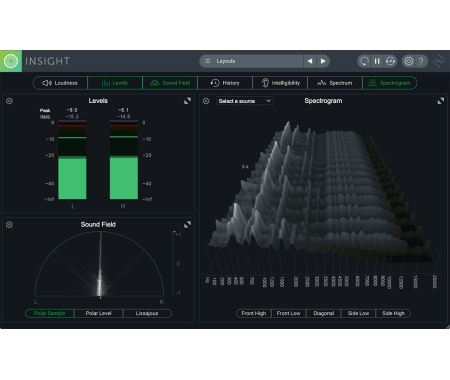Click the Sound Field panel title
The width and height of the screenshot is (450, 380).
coord(98,225)
